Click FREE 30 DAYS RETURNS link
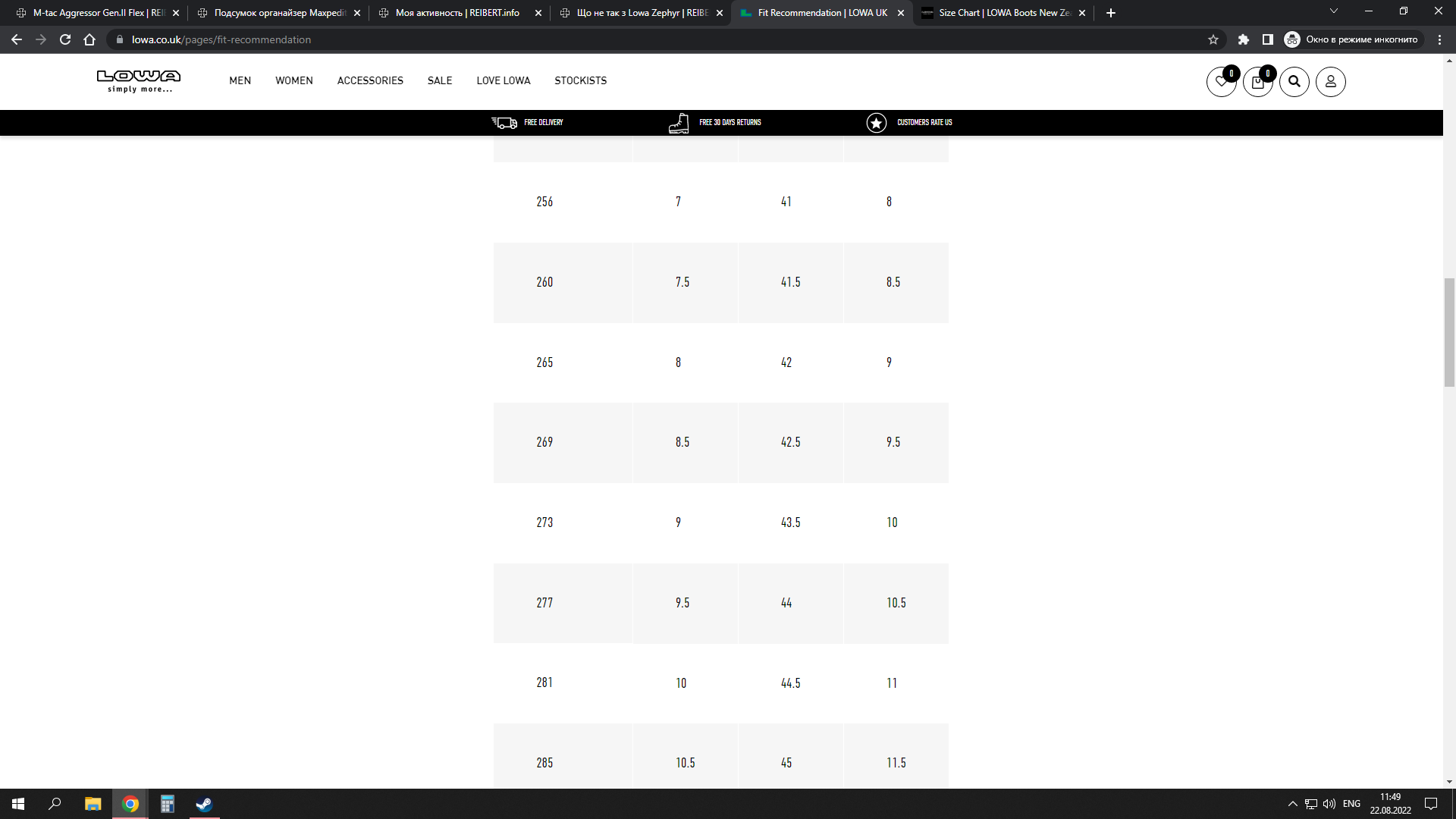Screen dimensions: 1456x819 tap(730, 122)
